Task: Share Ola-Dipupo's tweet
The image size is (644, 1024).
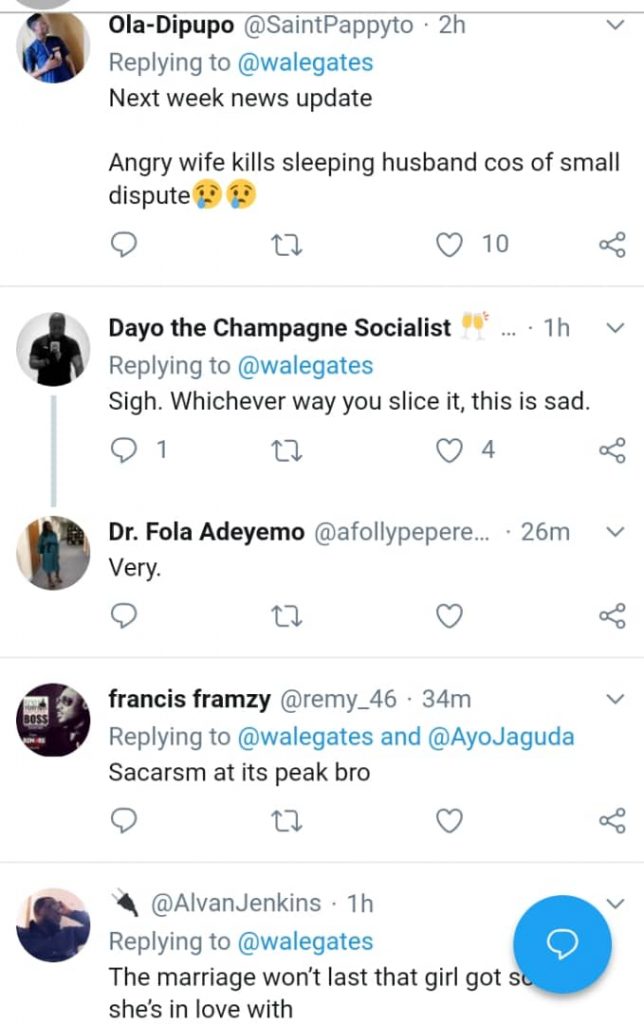Action: 611,243
